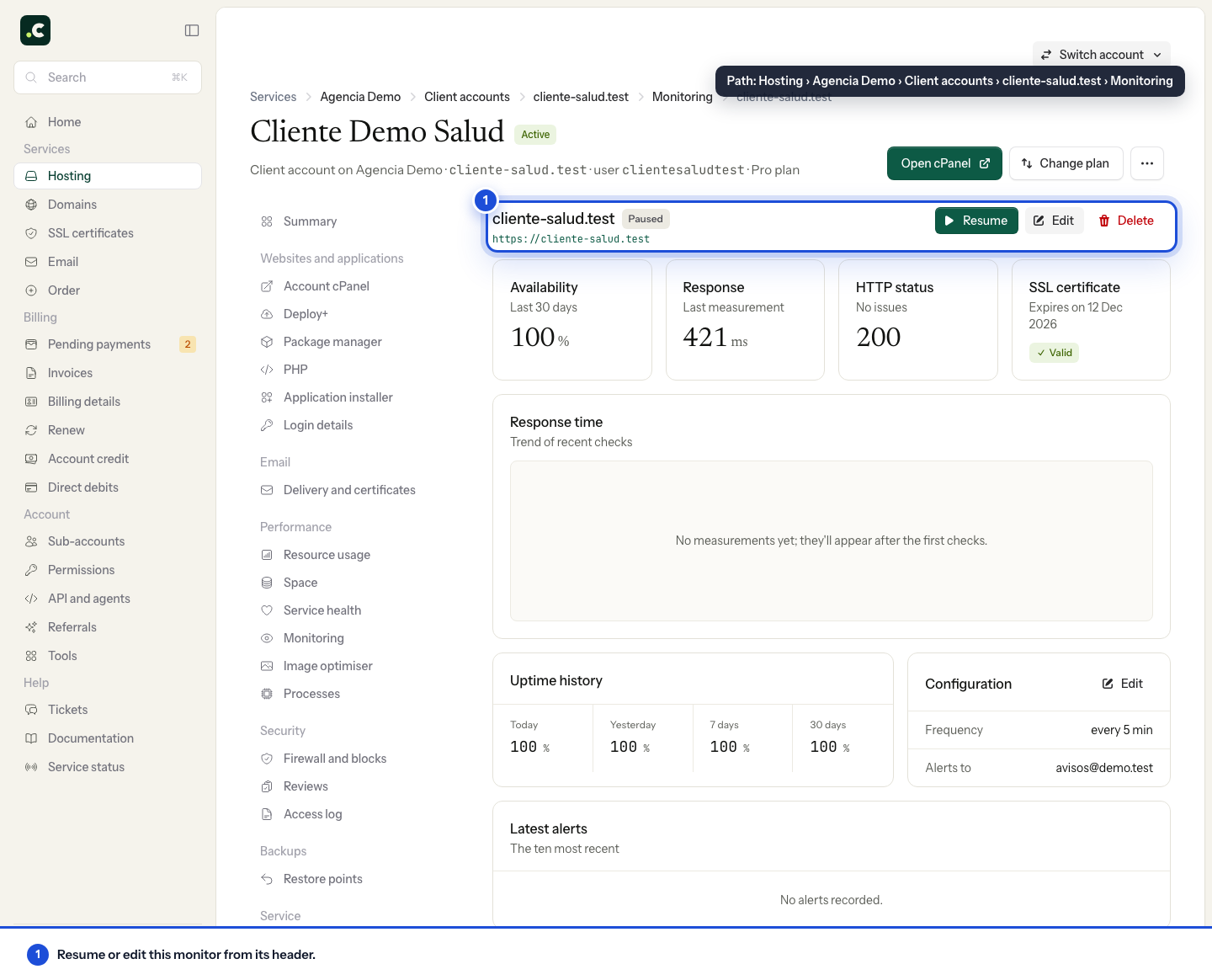
Task: Click the Open cPanel button
Action: pyautogui.click(x=944, y=163)
